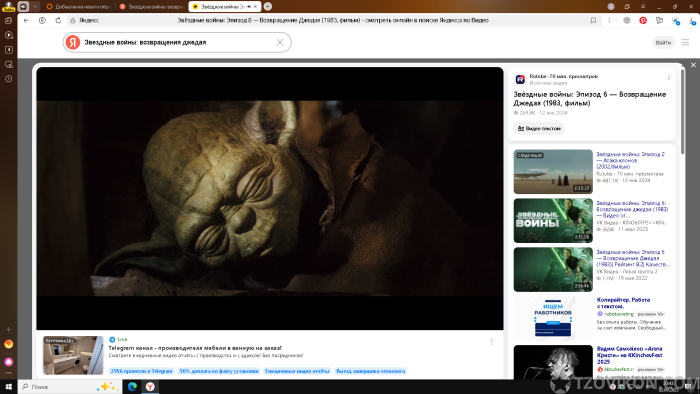Open the three-dot menu beside the address bar

(x=609, y=21)
